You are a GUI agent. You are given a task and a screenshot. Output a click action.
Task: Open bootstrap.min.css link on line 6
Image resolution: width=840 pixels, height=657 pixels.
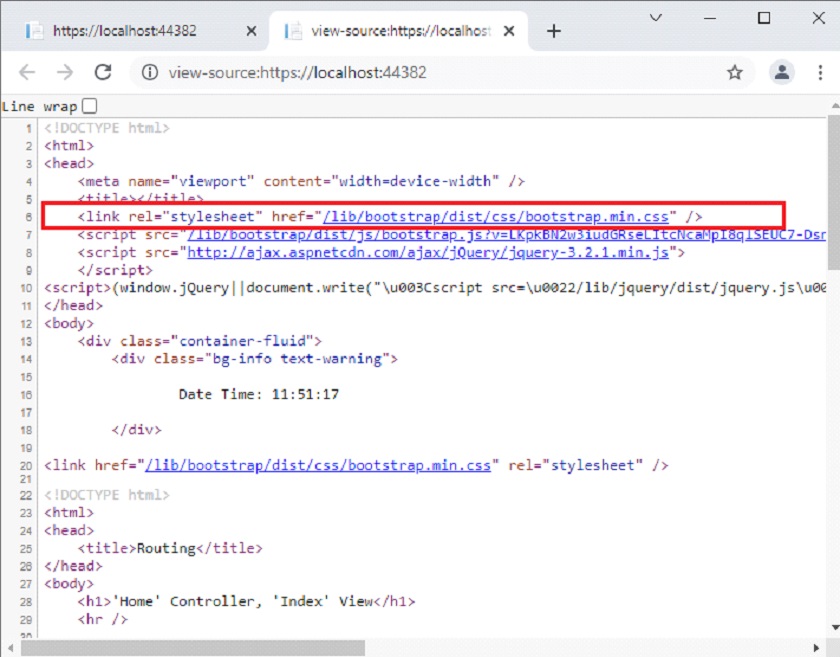coord(496,216)
